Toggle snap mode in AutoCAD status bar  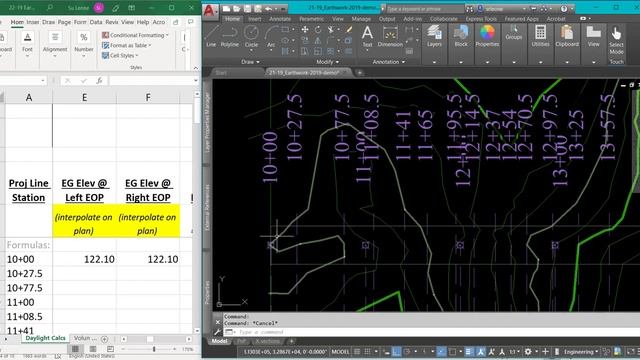point(367,351)
